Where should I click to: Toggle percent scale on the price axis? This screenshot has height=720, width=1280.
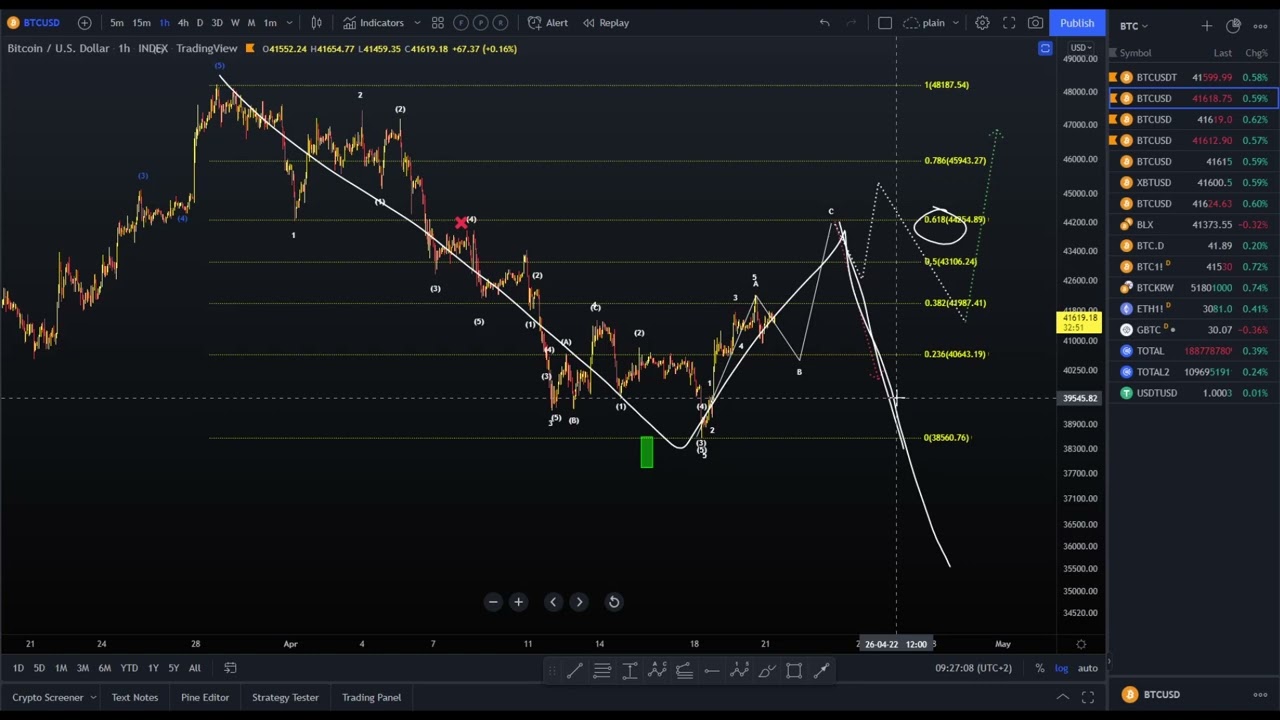coord(1040,668)
